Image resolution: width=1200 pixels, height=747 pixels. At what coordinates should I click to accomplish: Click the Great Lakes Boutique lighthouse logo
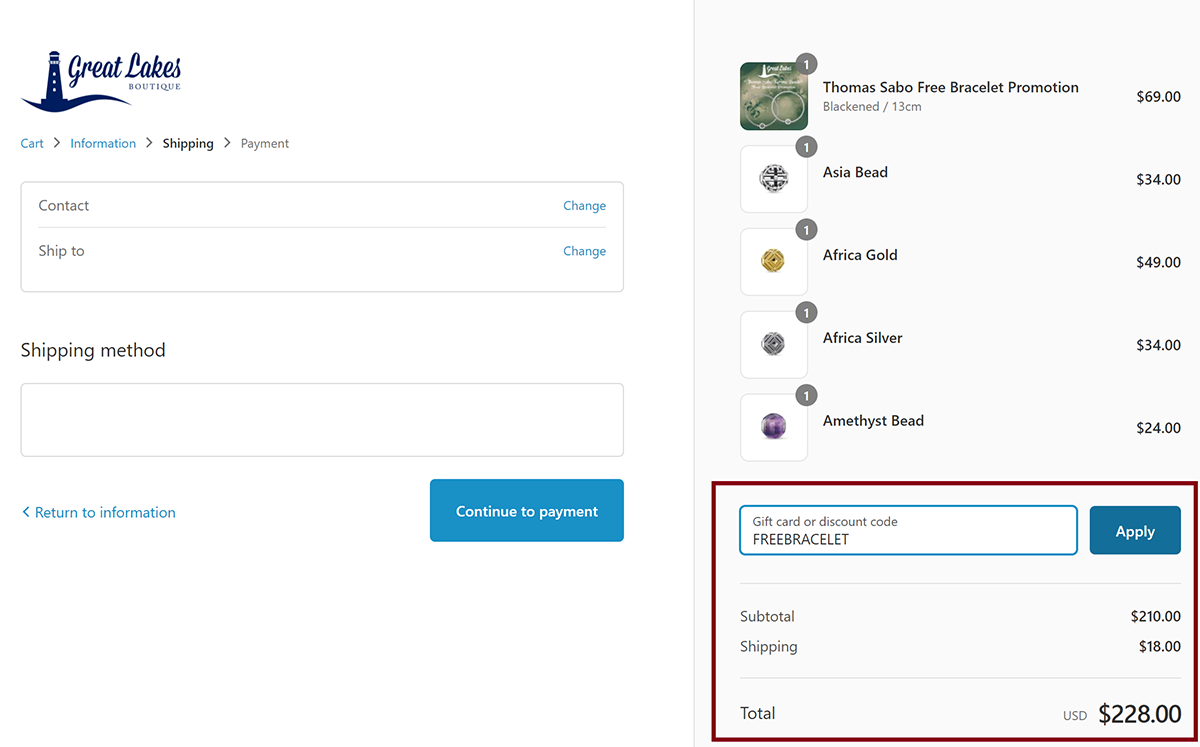101,81
